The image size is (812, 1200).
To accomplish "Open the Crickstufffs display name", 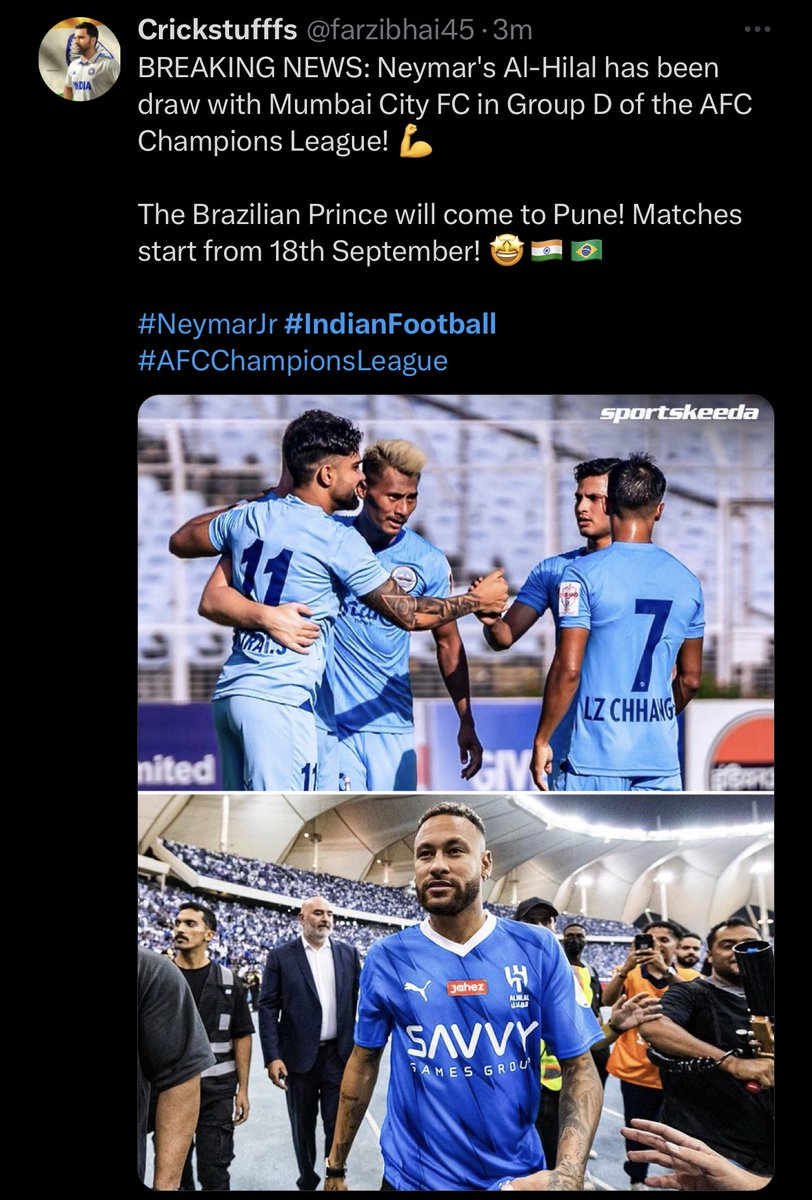I will (x=217, y=31).
